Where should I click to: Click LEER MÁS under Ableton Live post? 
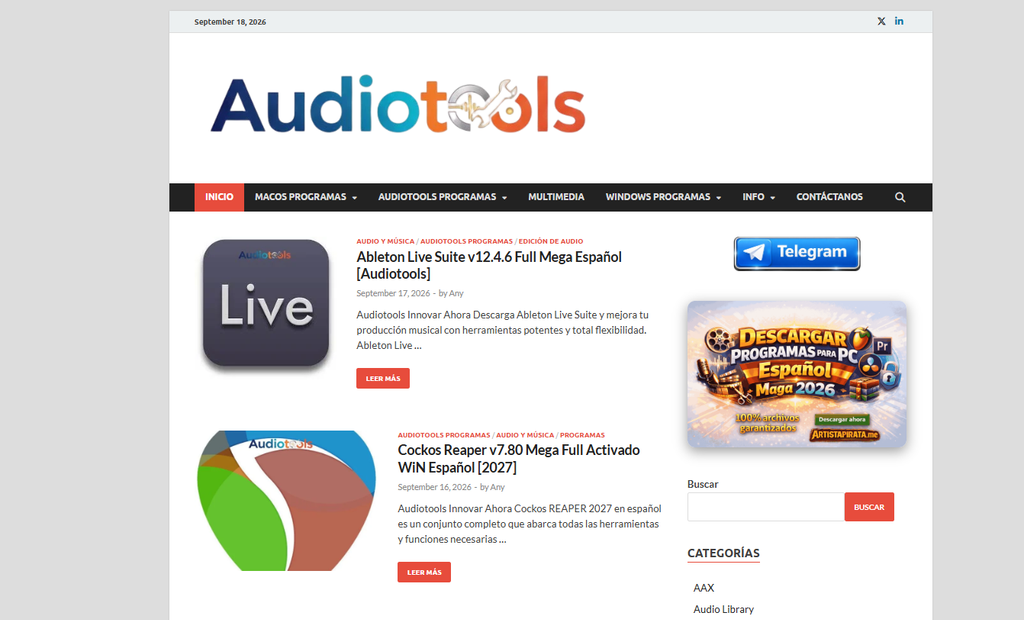coord(383,378)
